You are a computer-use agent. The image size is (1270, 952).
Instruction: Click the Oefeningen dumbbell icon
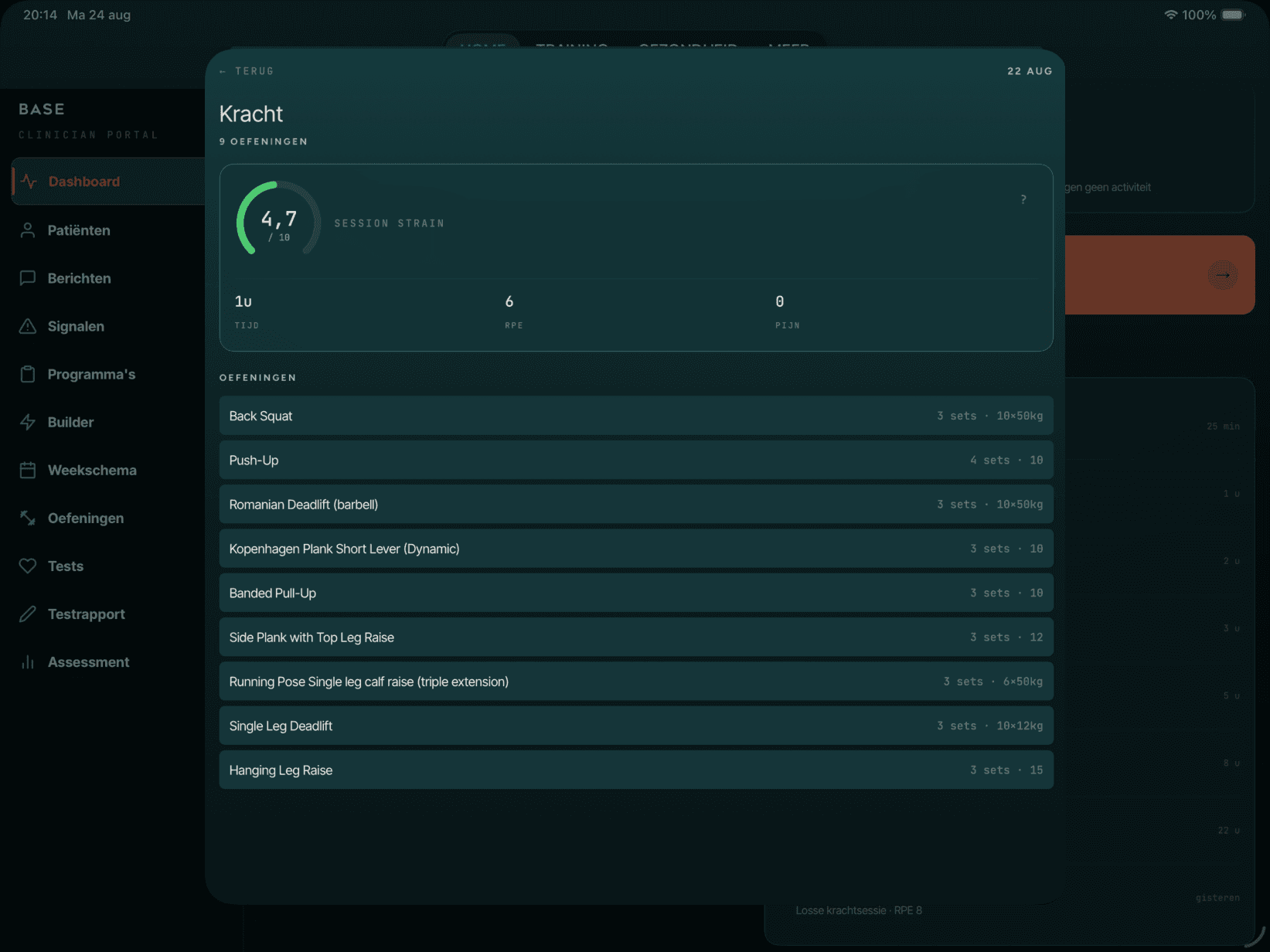click(28, 518)
